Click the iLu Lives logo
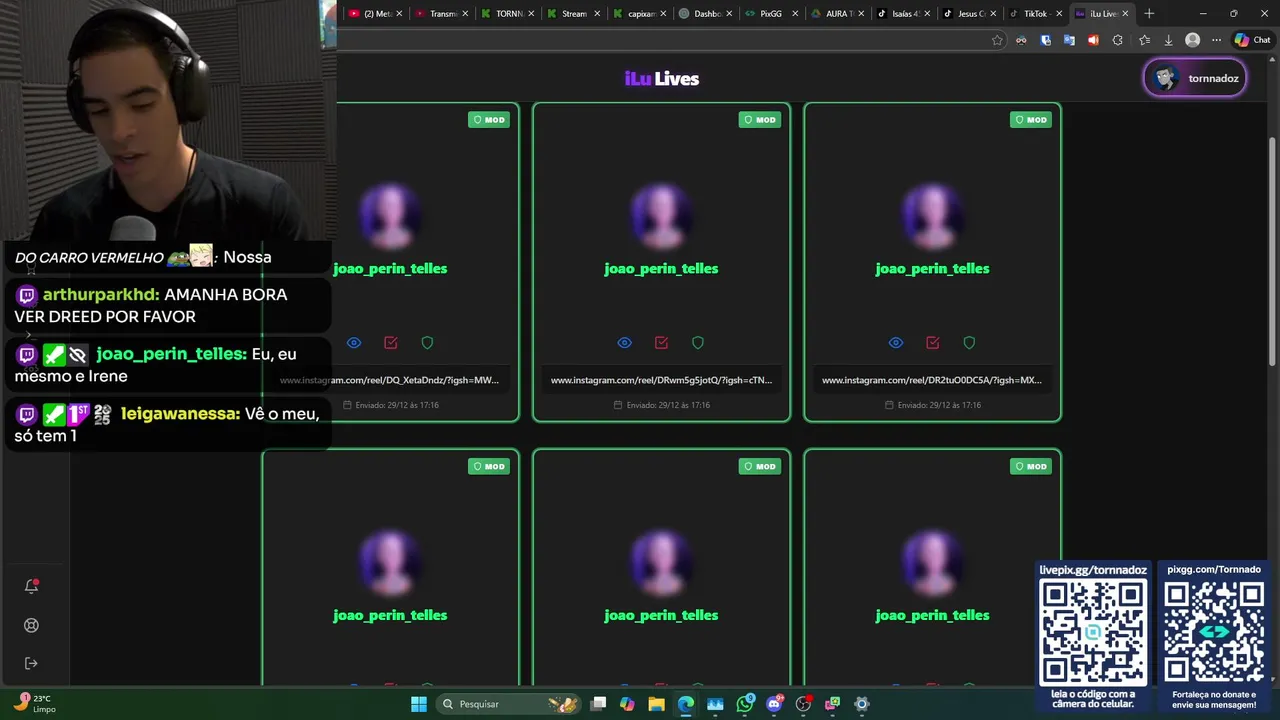Image resolution: width=1280 pixels, height=720 pixels. [x=661, y=79]
